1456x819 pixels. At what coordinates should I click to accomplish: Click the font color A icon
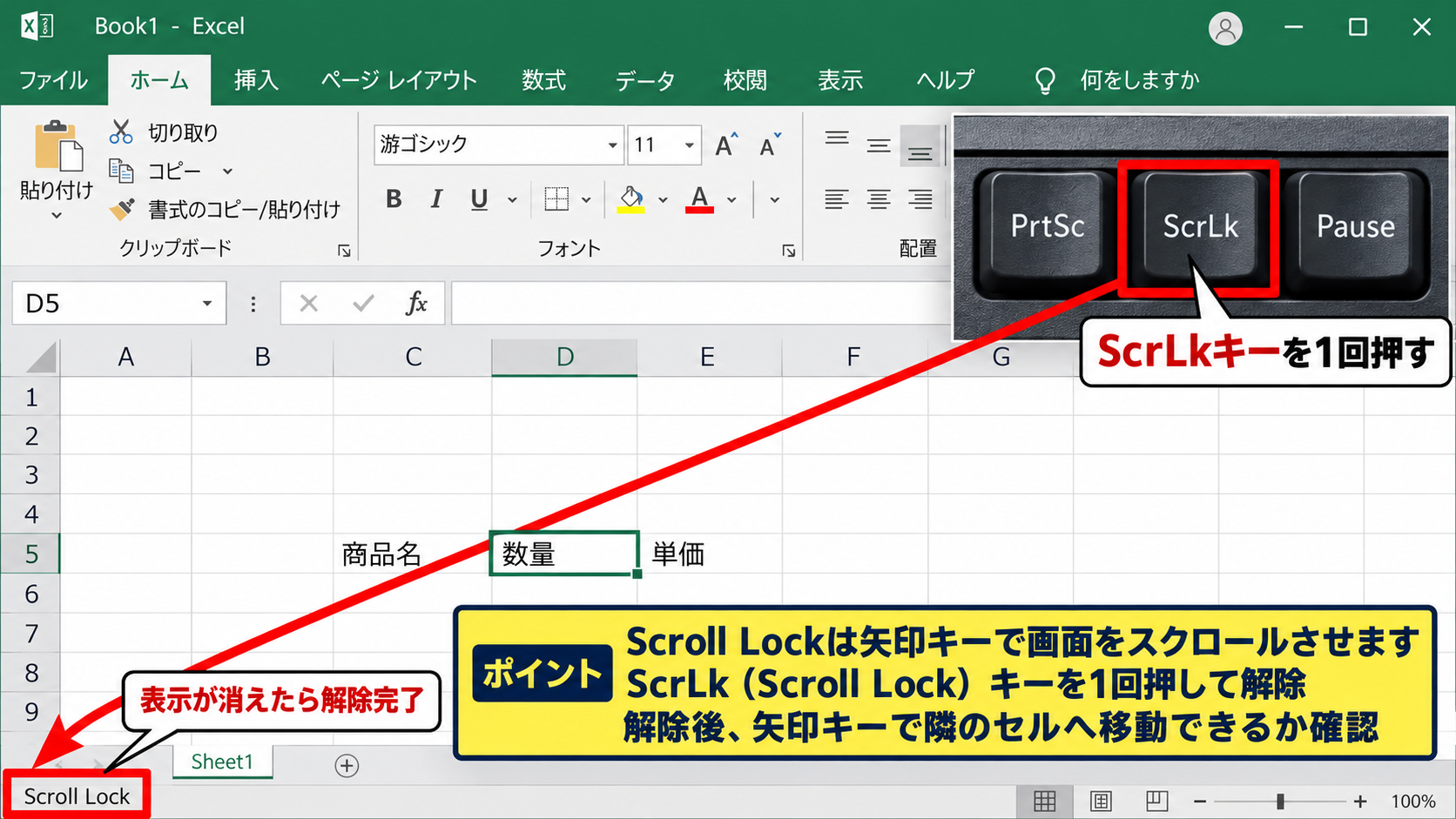699,199
